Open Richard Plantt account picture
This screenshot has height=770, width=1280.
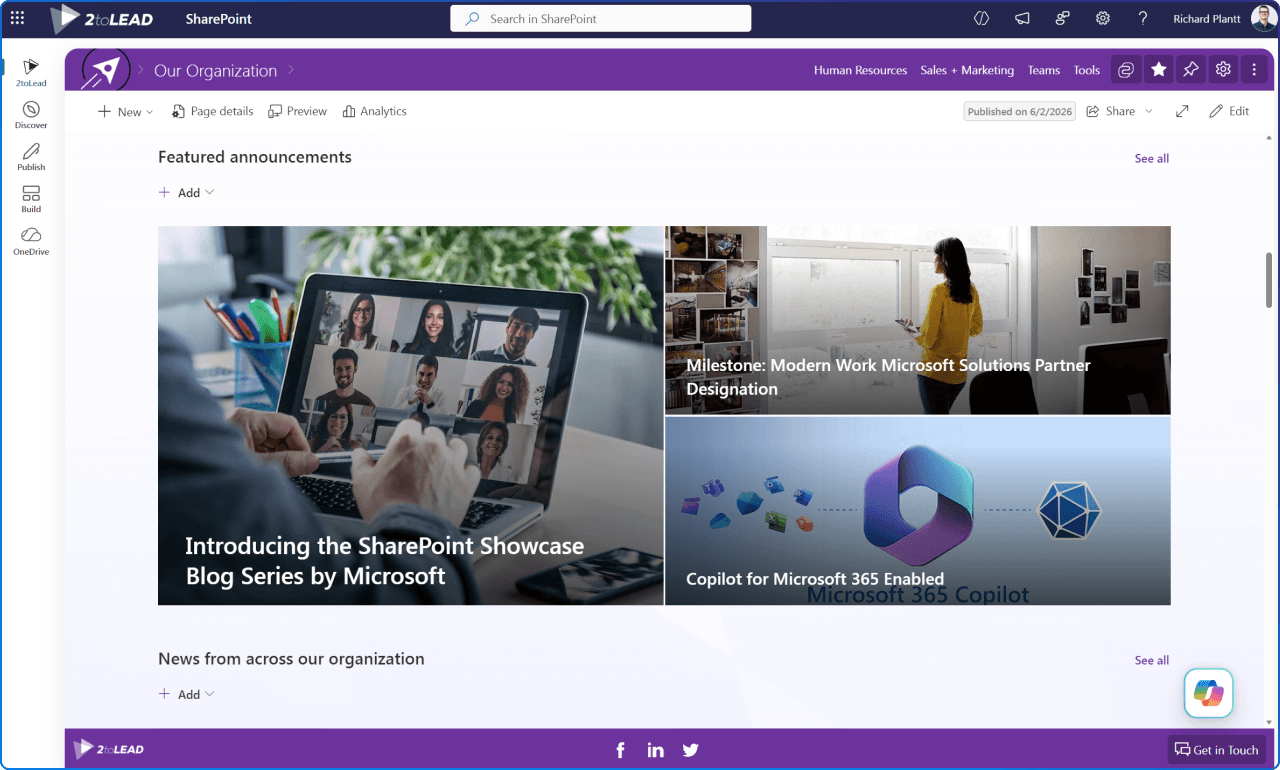tap(1263, 18)
